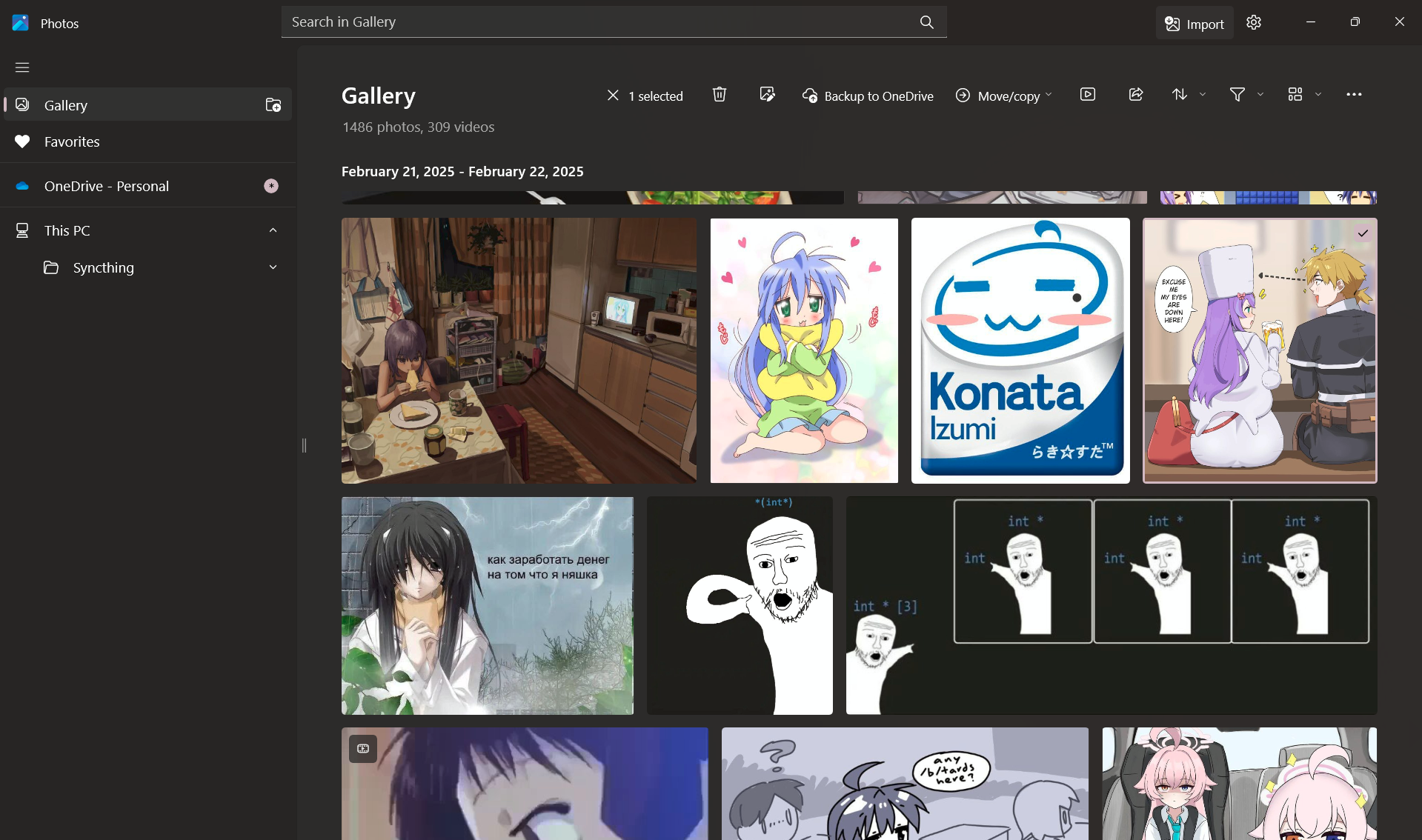Click the filter funnel icon
The image size is (1422, 840).
coord(1237,95)
